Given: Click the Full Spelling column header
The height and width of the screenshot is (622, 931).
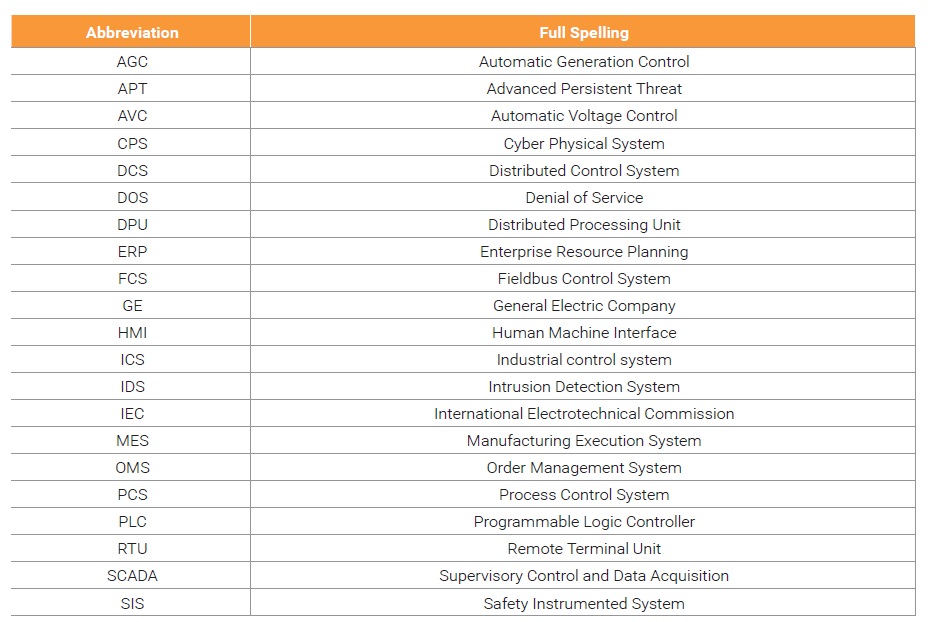Looking at the screenshot, I should point(584,33).
